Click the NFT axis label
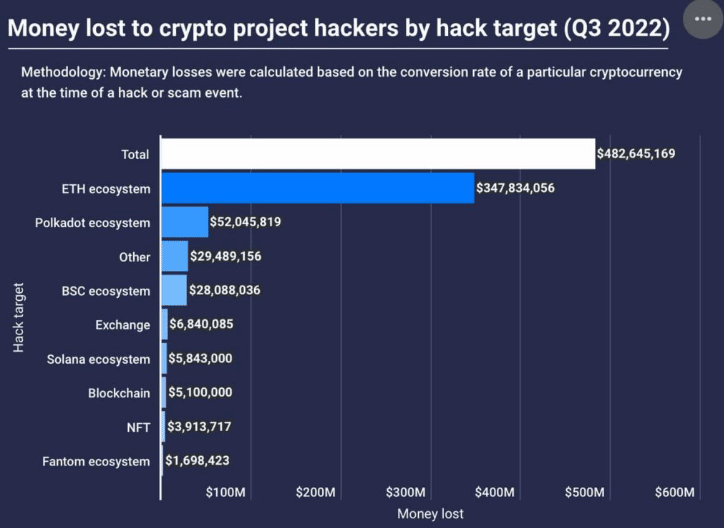This screenshot has width=724, height=528. pos(138,427)
